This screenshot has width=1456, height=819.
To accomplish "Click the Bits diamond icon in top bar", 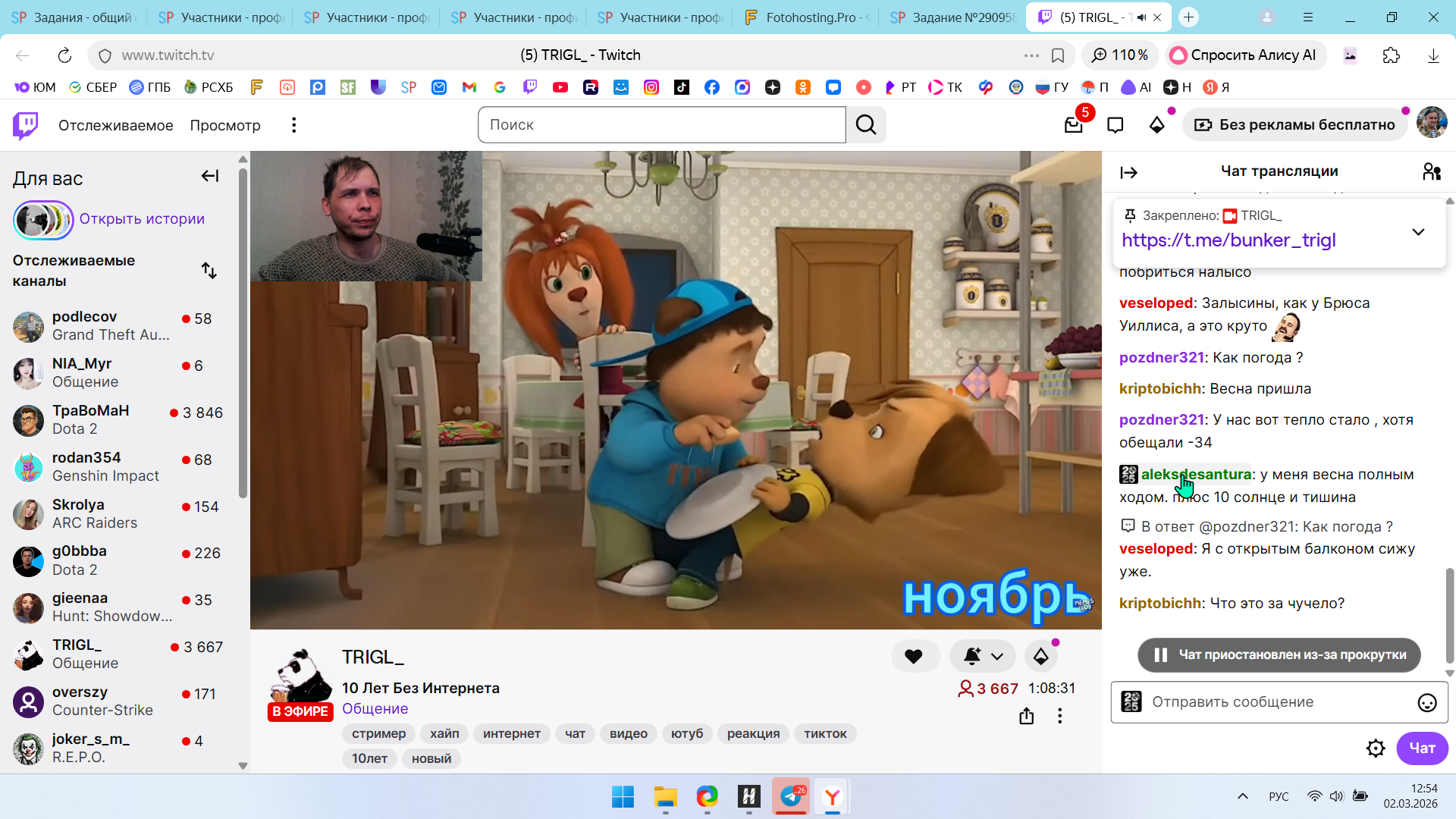I will coord(1156,125).
